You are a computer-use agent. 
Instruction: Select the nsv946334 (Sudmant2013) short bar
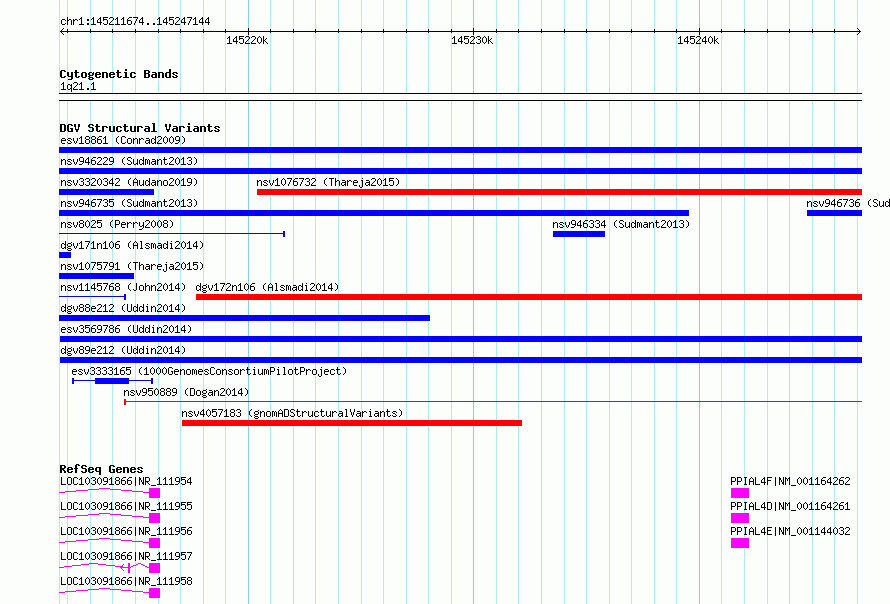[x=579, y=234]
